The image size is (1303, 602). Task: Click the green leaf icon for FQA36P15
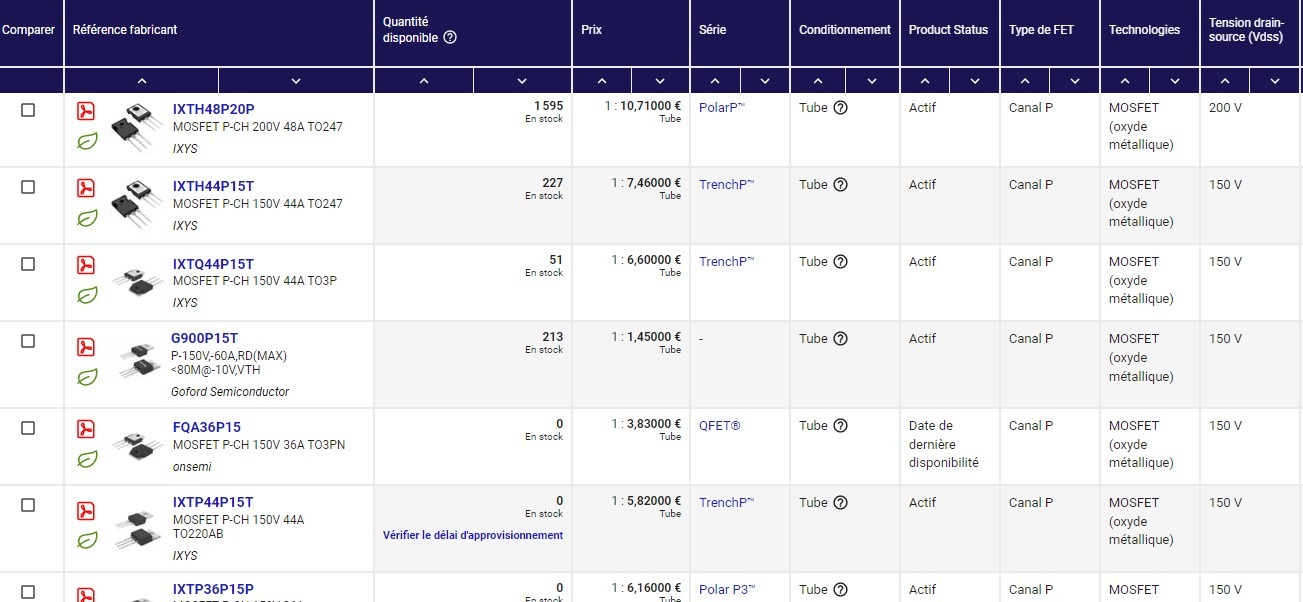tap(88, 459)
